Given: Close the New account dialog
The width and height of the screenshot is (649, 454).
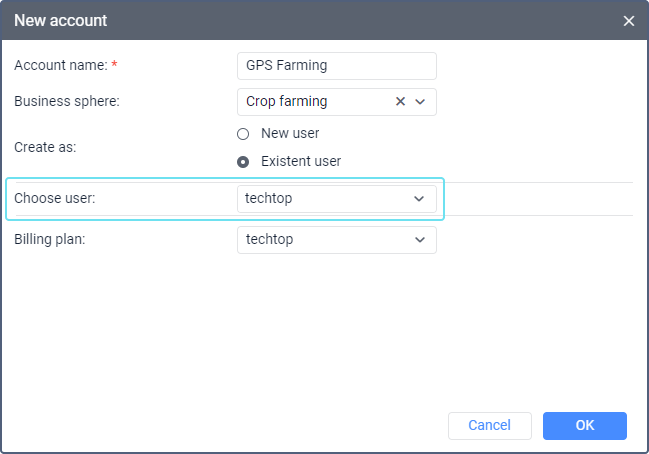Looking at the screenshot, I should click(x=628, y=20).
